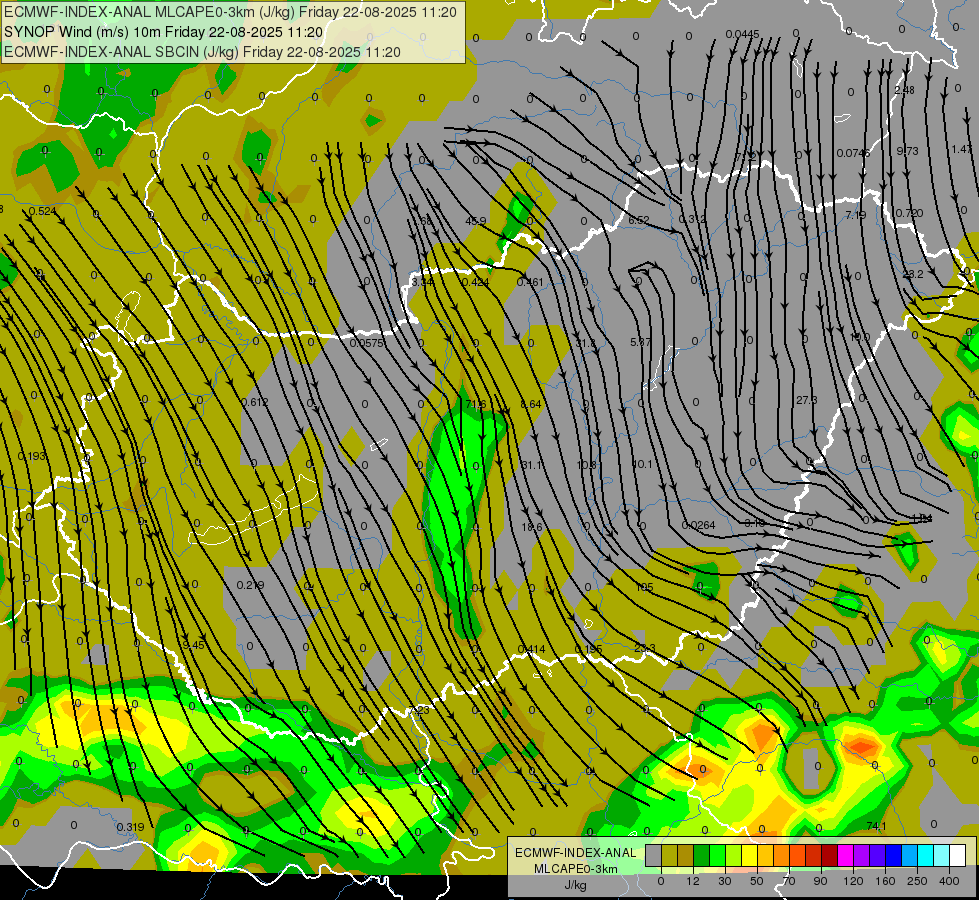Click the map value 0.414

[x=532, y=650]
